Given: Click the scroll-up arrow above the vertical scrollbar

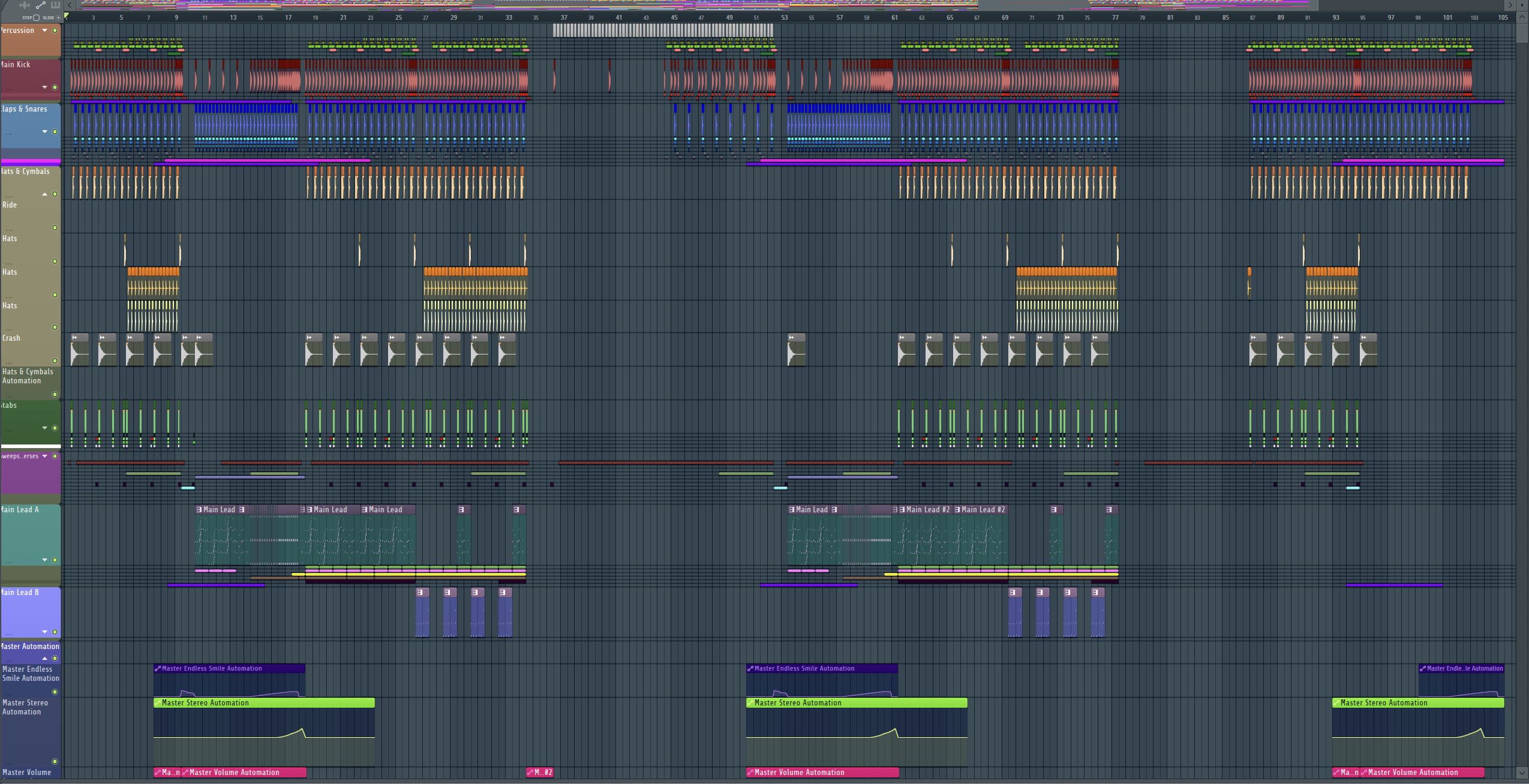Looking at the screenshot, I should (1522, 17).
